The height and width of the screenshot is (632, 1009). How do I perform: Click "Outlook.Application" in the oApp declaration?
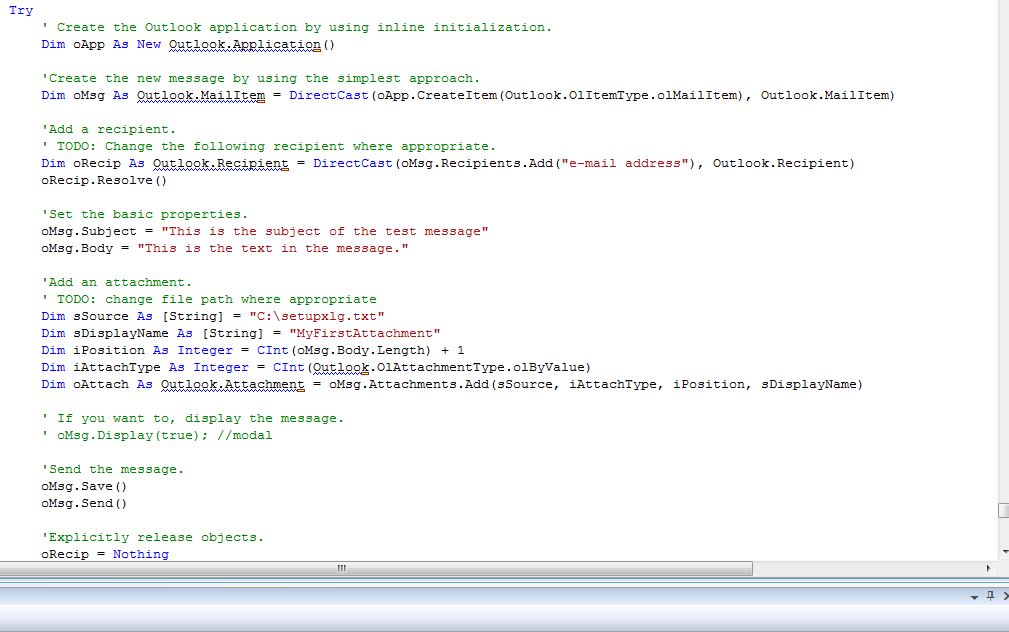[245, 45]
